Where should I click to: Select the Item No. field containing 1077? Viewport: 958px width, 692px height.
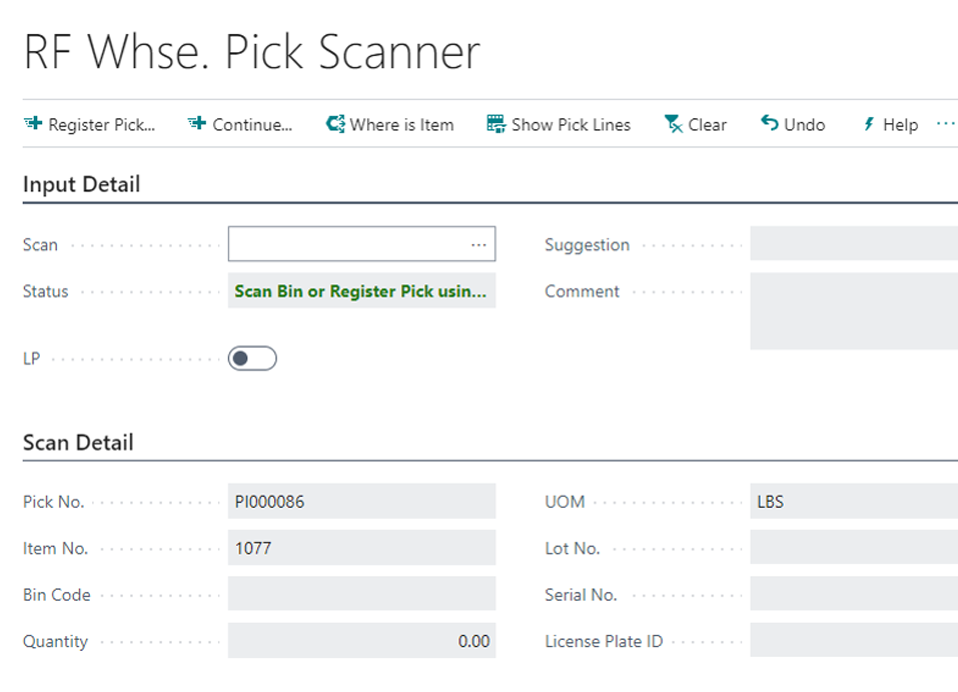point(361,548)
